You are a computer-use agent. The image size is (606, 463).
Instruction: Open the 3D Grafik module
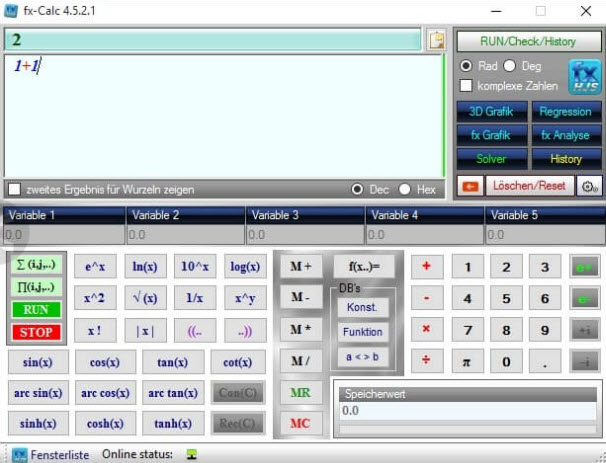point(492,112)
